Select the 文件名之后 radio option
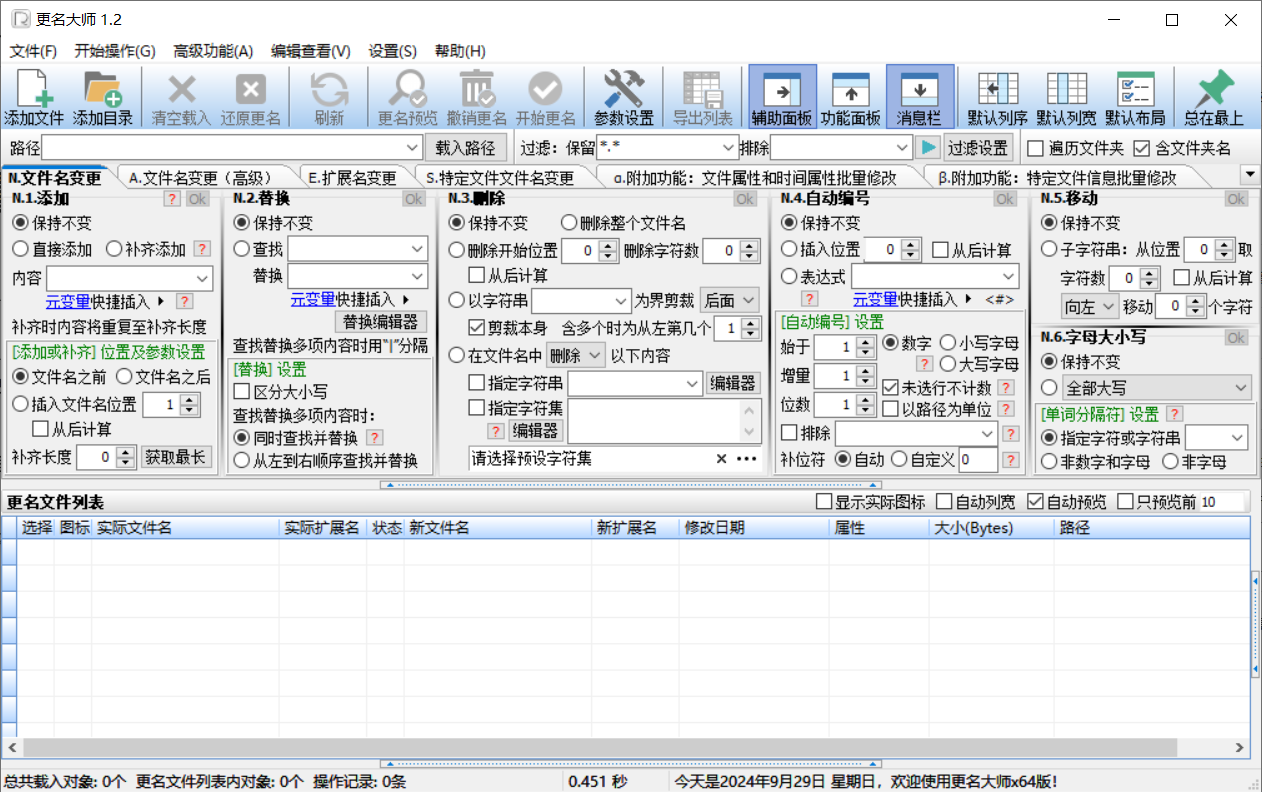The image size is (1262, 792). point(124,376)
